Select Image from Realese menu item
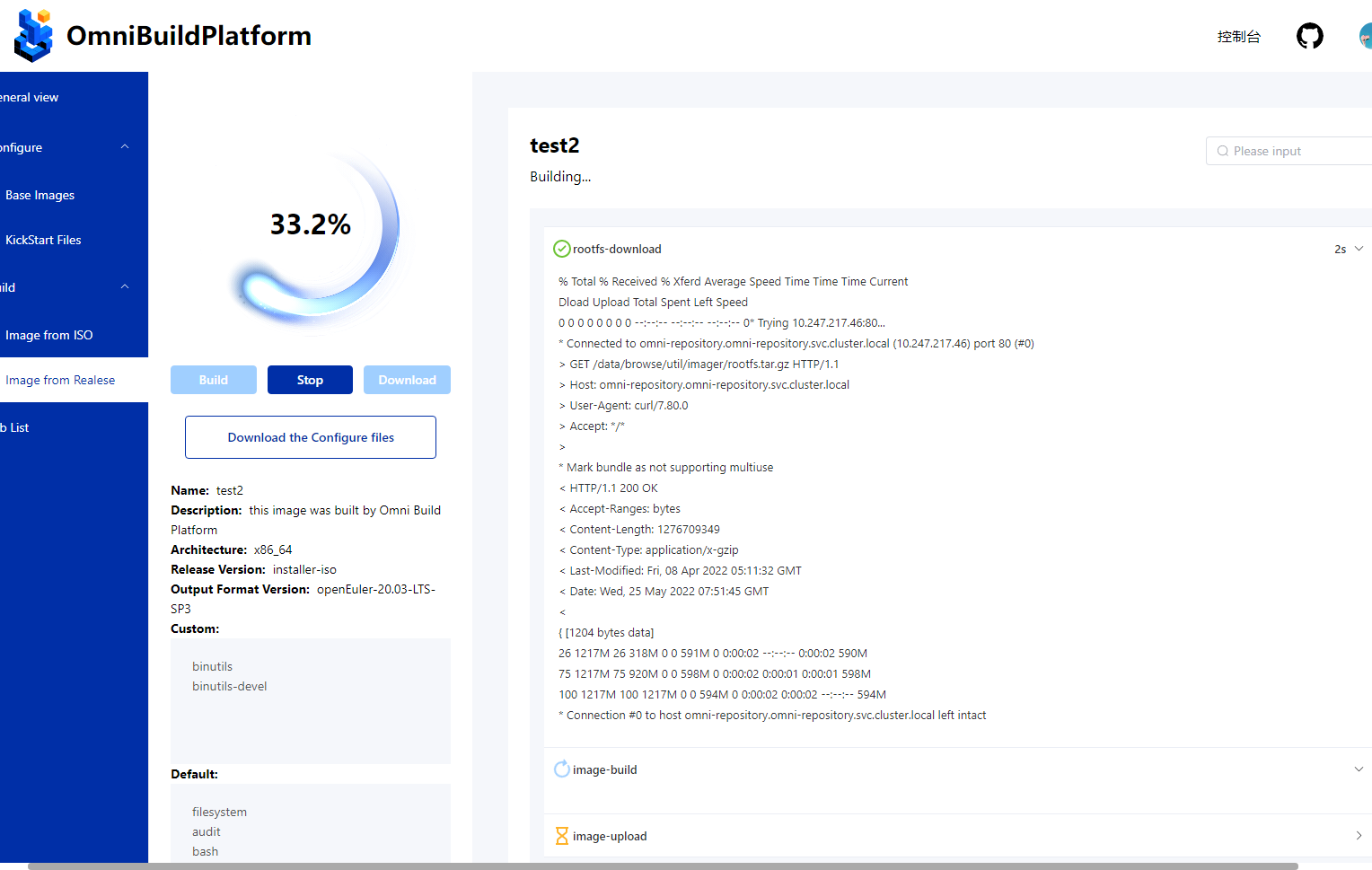This screenshot has height=870, width=1372. (74, 380)
